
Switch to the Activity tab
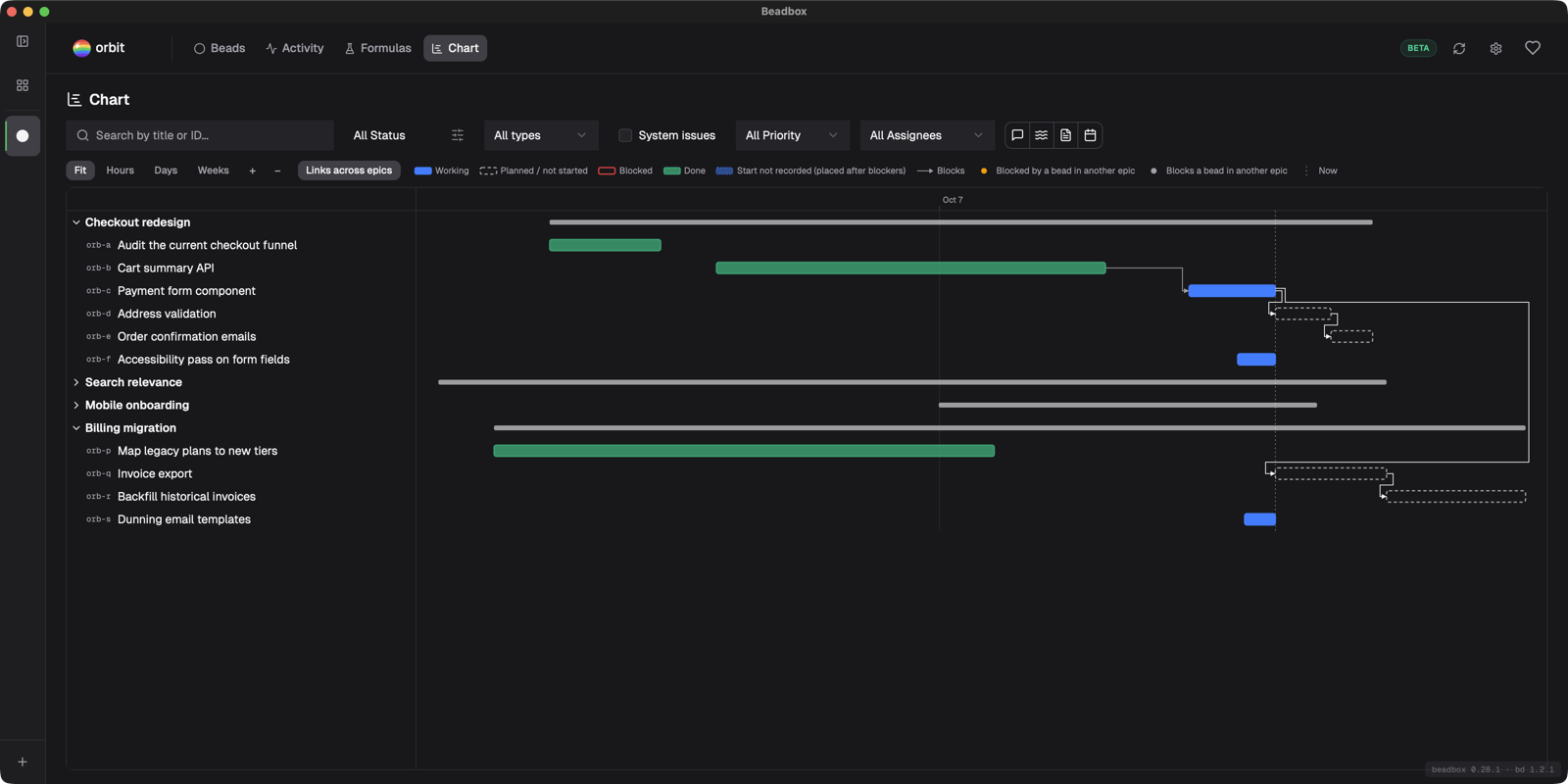[x=295, y=48]
